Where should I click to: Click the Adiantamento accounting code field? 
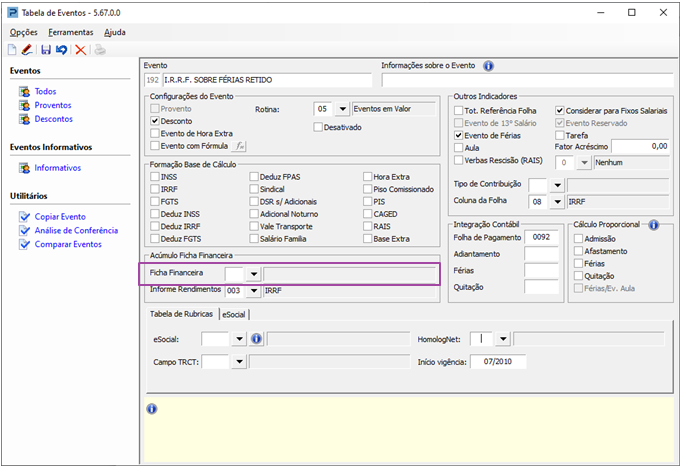[541, 254]
